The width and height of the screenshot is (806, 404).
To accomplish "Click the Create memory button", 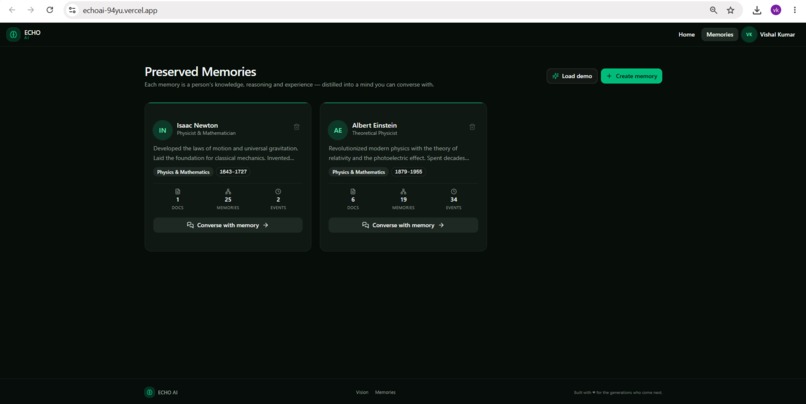I will (631, 76).
